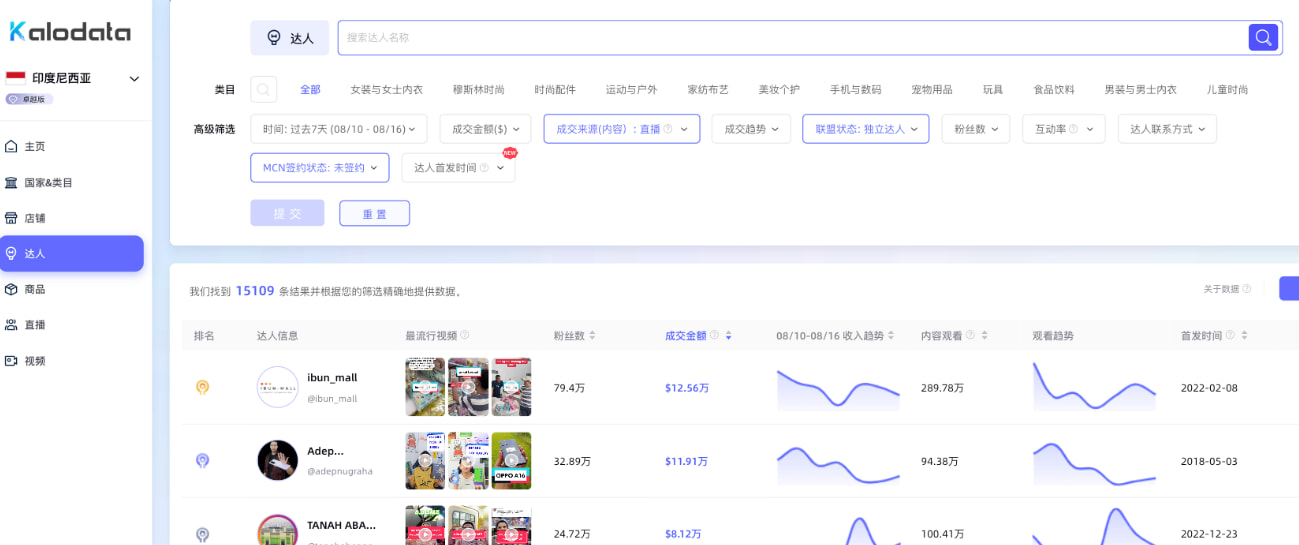Click the 商品 product box icon
This screenshot has width=1299, height=545.
pos(12,289)
